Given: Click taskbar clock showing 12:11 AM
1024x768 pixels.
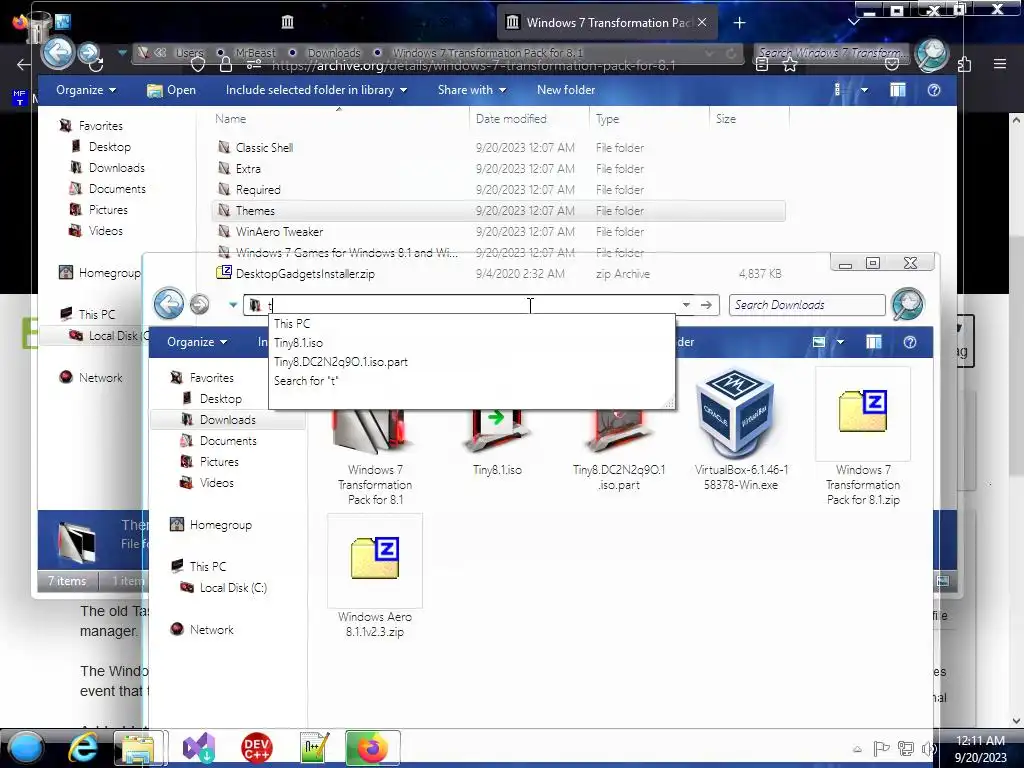Looking at the screenshot, I should (x=980, y=749).
